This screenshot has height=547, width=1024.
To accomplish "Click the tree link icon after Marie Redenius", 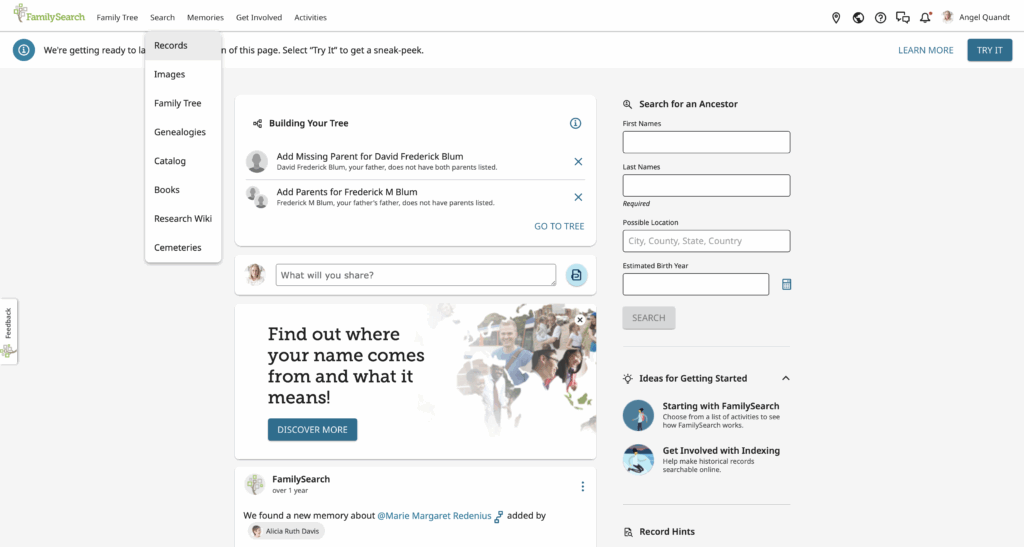I will (499, 517).
